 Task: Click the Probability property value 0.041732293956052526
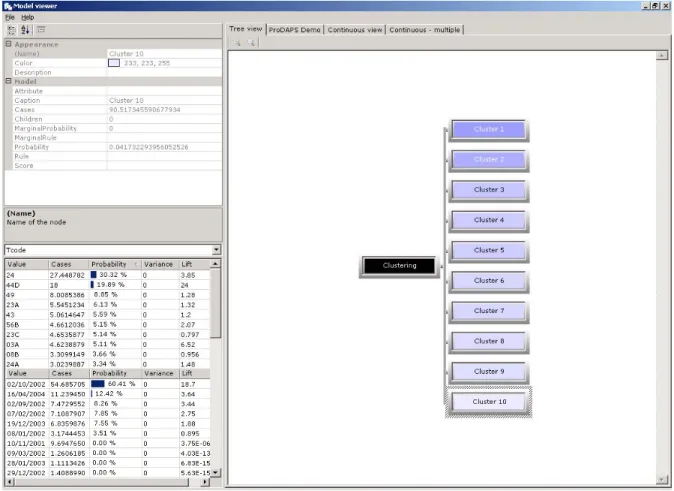(x=164, y=147)
